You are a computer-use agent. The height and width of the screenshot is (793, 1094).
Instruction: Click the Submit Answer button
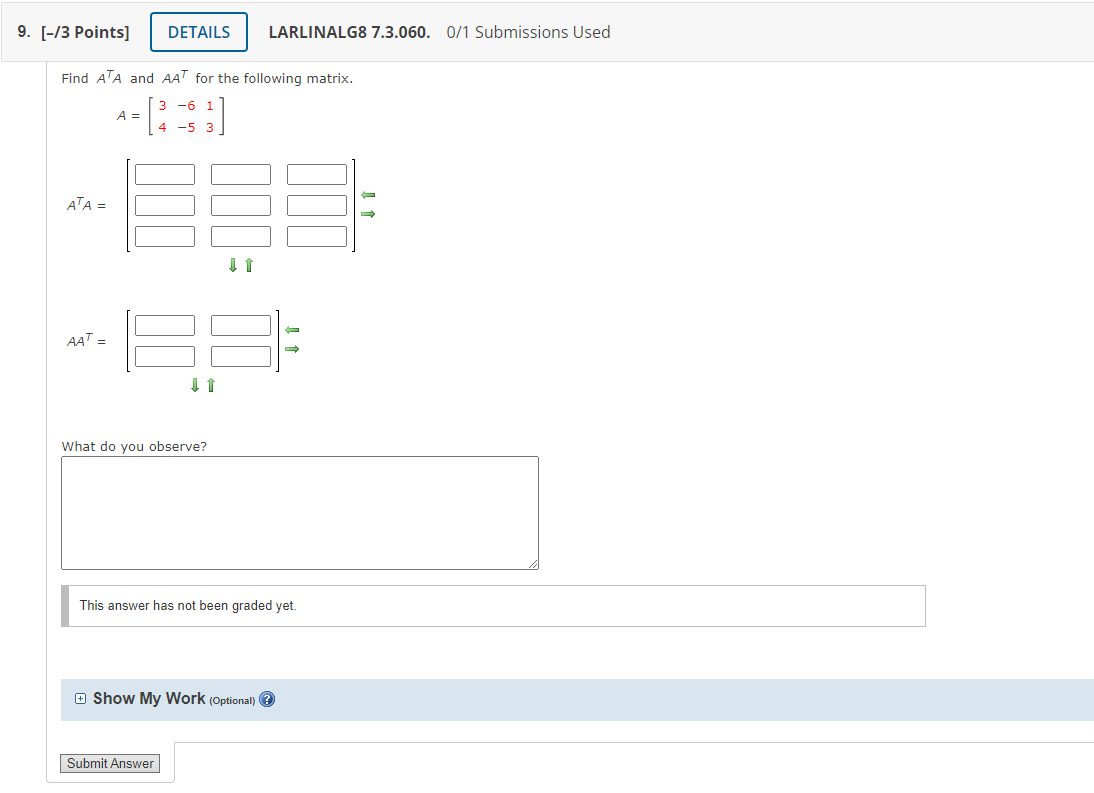(x=110, y=763)
